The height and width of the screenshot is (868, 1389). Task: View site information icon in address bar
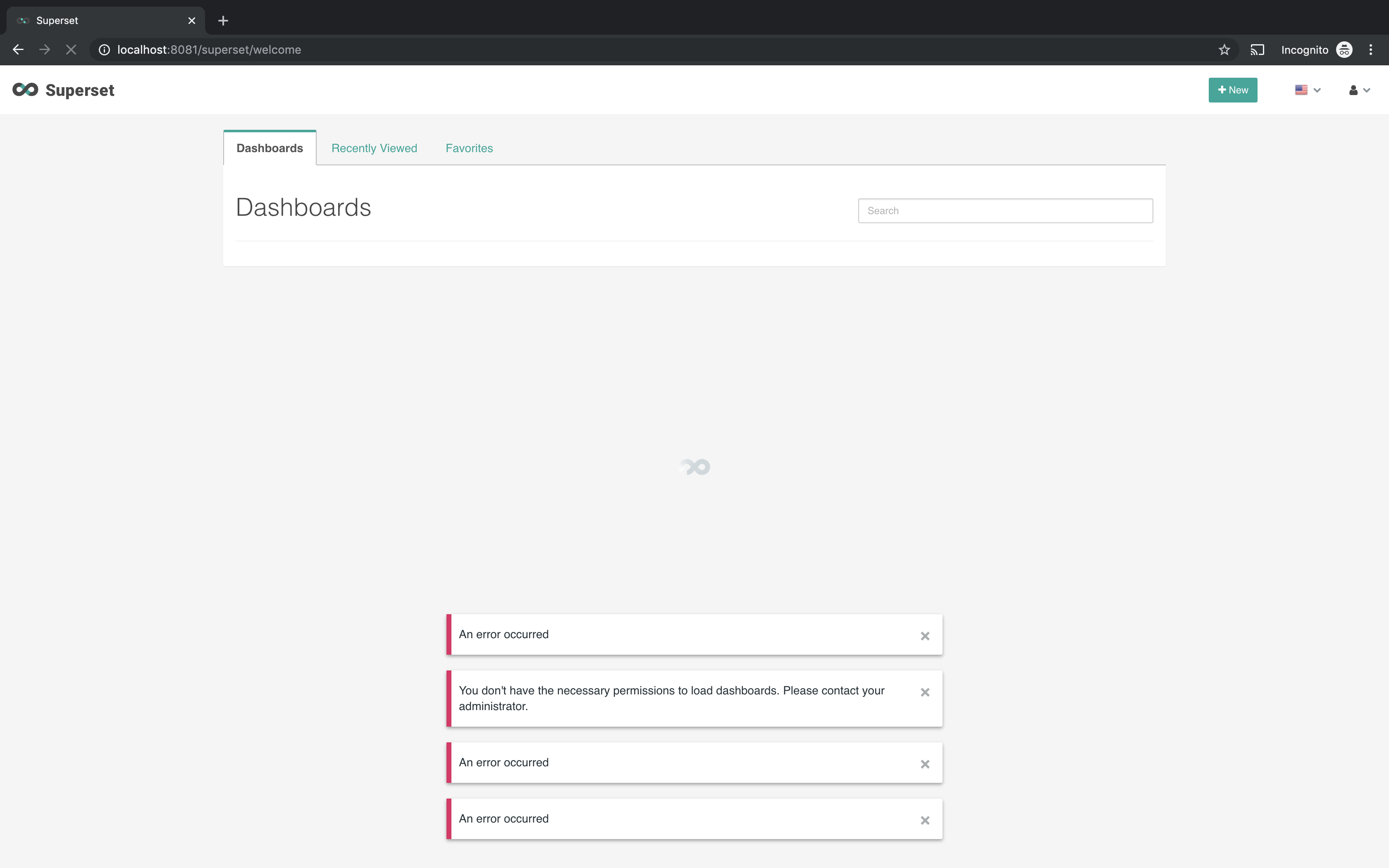point(104,50)
